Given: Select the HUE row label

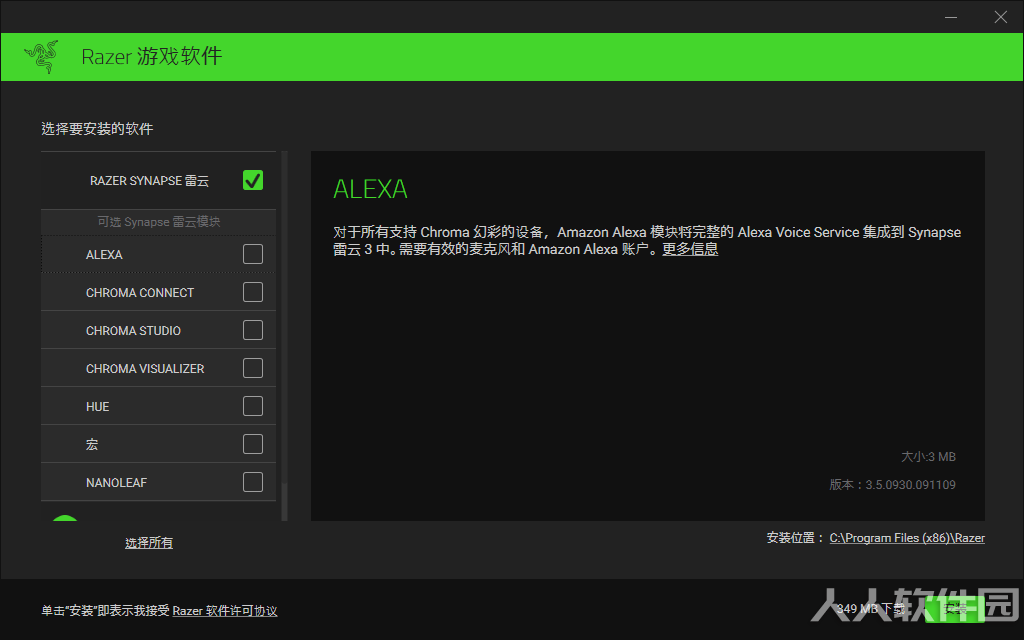Looking at the screenshot, I should pyautogui.click(x=97, y=407).
